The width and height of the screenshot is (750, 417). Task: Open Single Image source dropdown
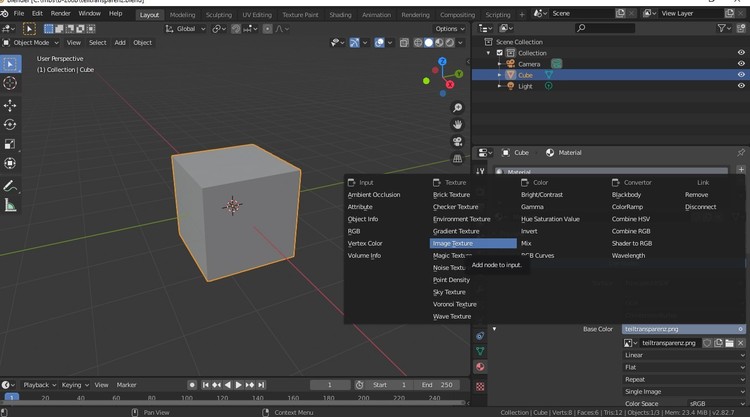pyautogui.click(x=684, y=392)
